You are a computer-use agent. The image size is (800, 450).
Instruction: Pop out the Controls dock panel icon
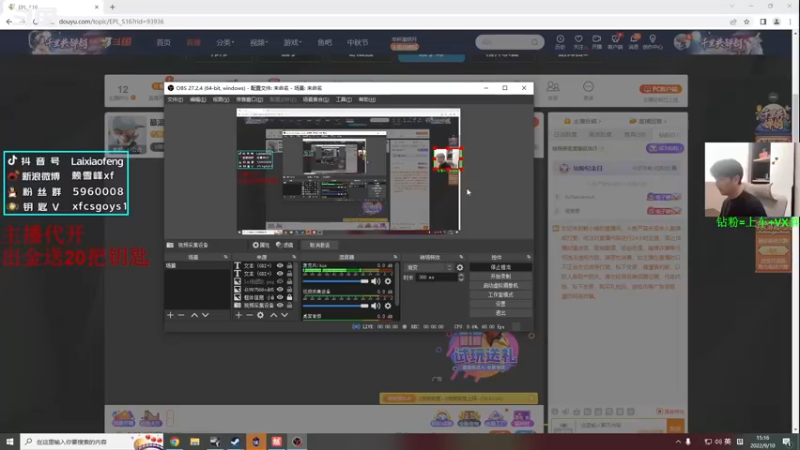click(x=529, y=257)
